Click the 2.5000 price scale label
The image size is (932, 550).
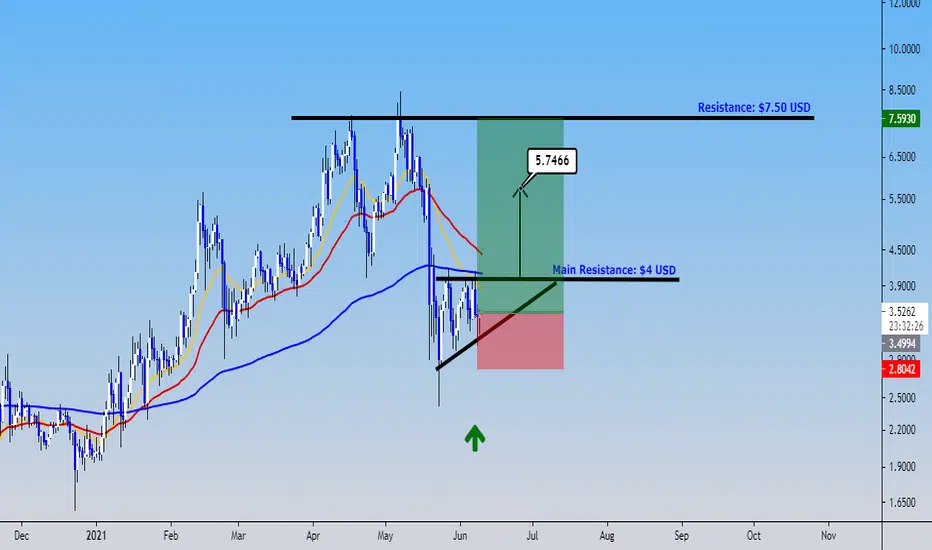point(904,397)
